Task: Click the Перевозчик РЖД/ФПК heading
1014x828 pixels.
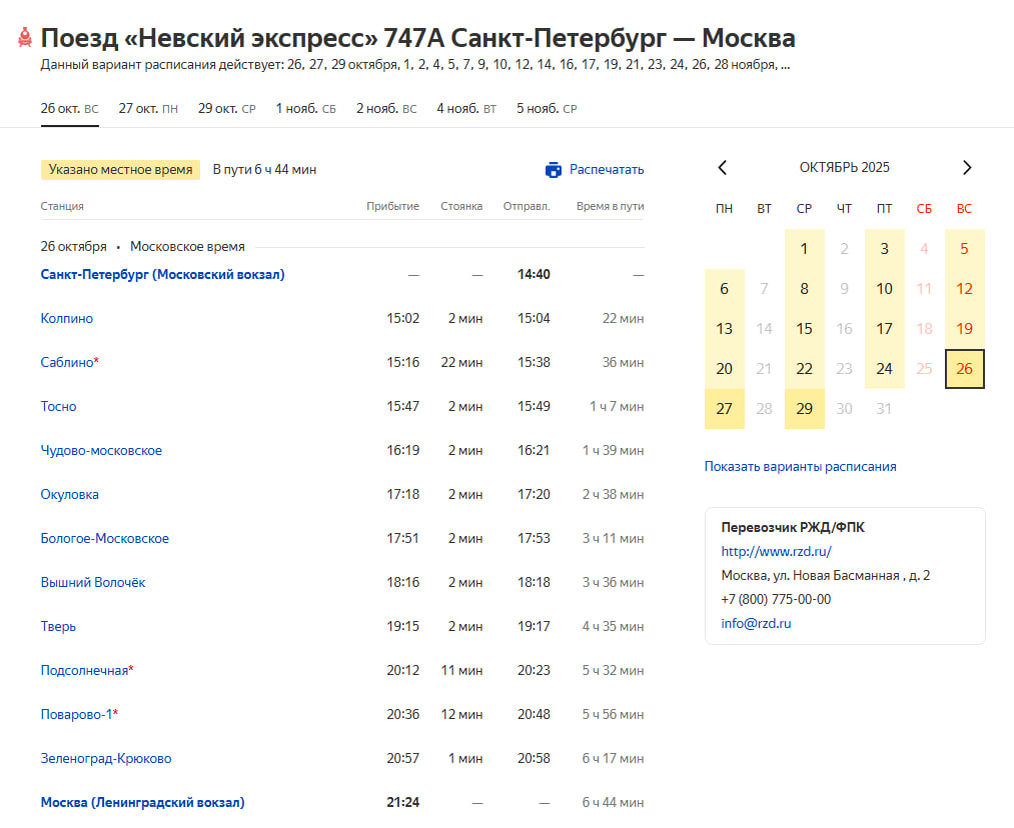Action: tap(793, 527)
